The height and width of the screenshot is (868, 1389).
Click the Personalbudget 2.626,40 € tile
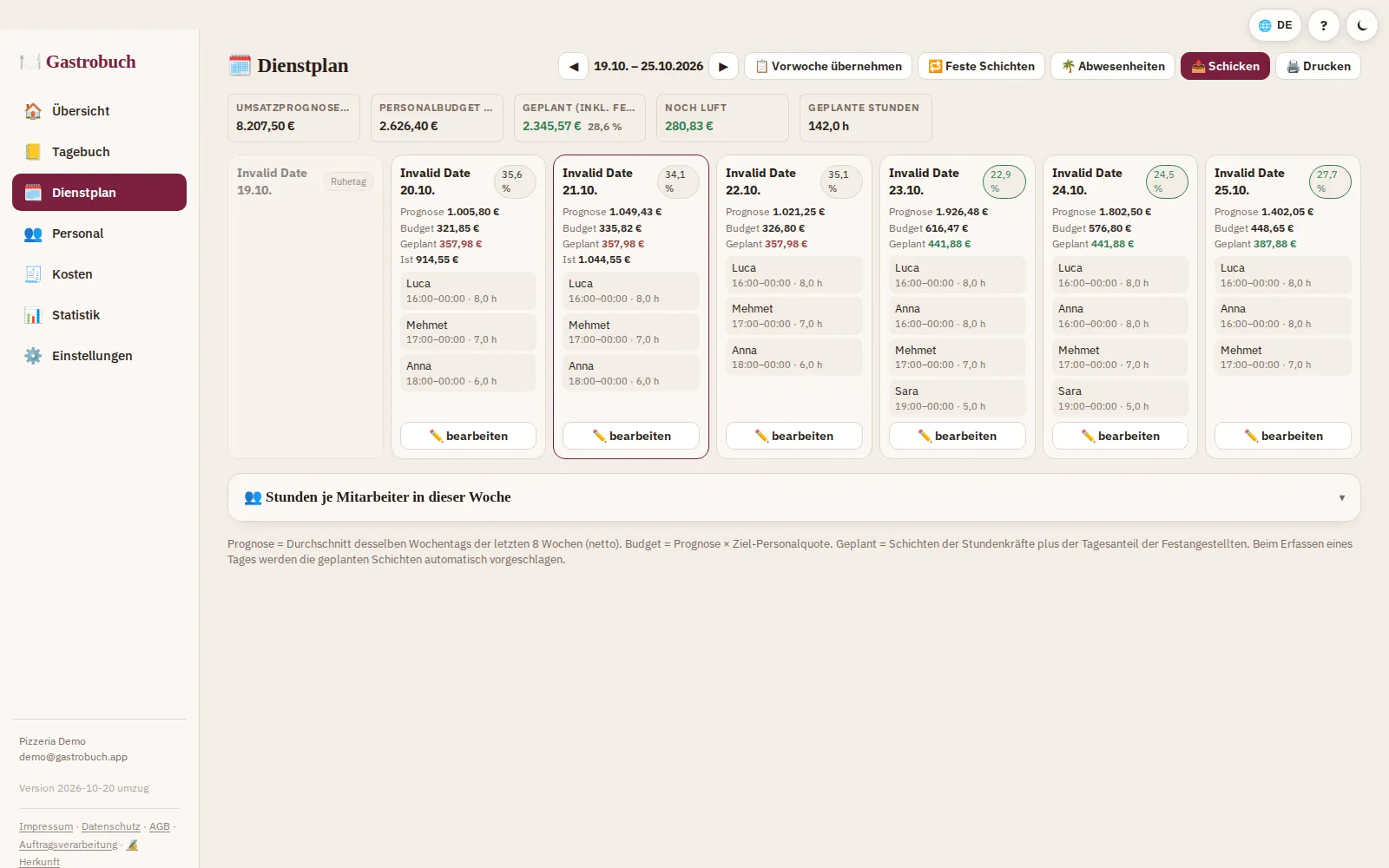pyautogui.click(x=437, y=118)
